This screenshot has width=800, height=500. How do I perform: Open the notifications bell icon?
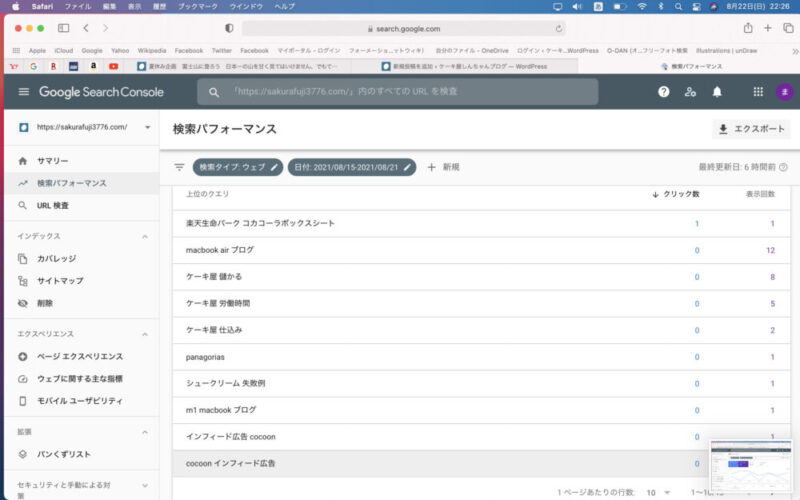(717, 92)
